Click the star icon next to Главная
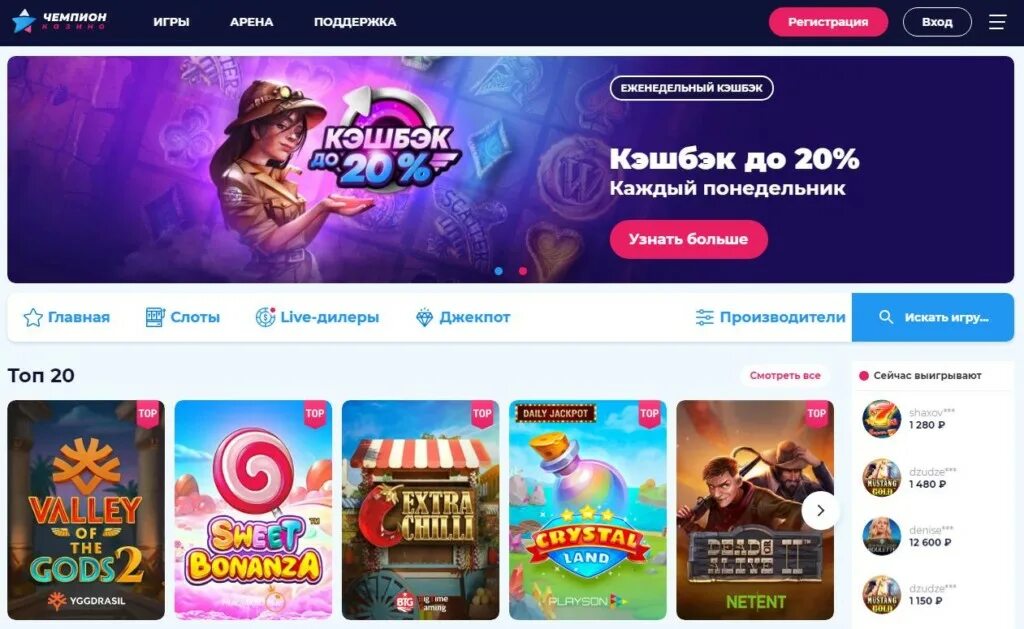Viewport: 1024px width, 629px height. [33, 317]
